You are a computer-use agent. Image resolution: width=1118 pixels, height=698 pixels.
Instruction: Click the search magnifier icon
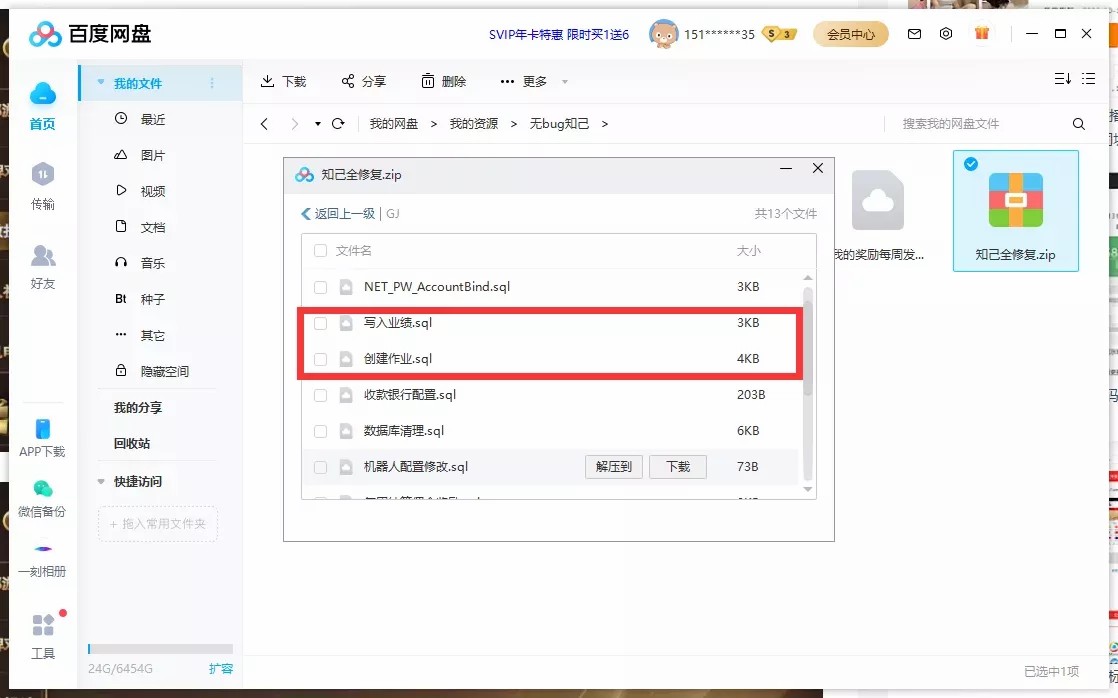[x=1079, y=123]
